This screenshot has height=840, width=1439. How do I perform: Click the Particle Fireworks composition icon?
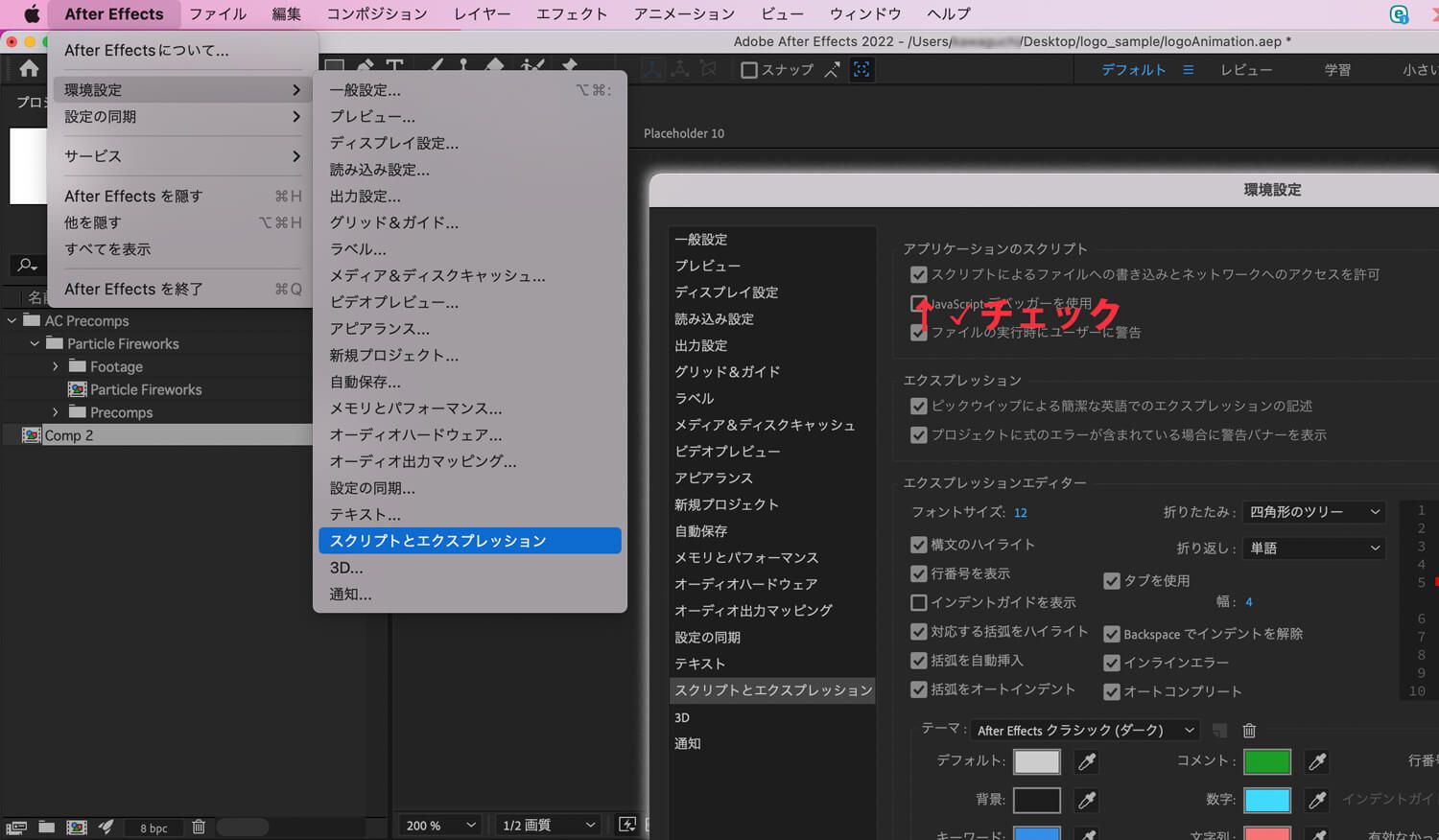tap(78, 389)
